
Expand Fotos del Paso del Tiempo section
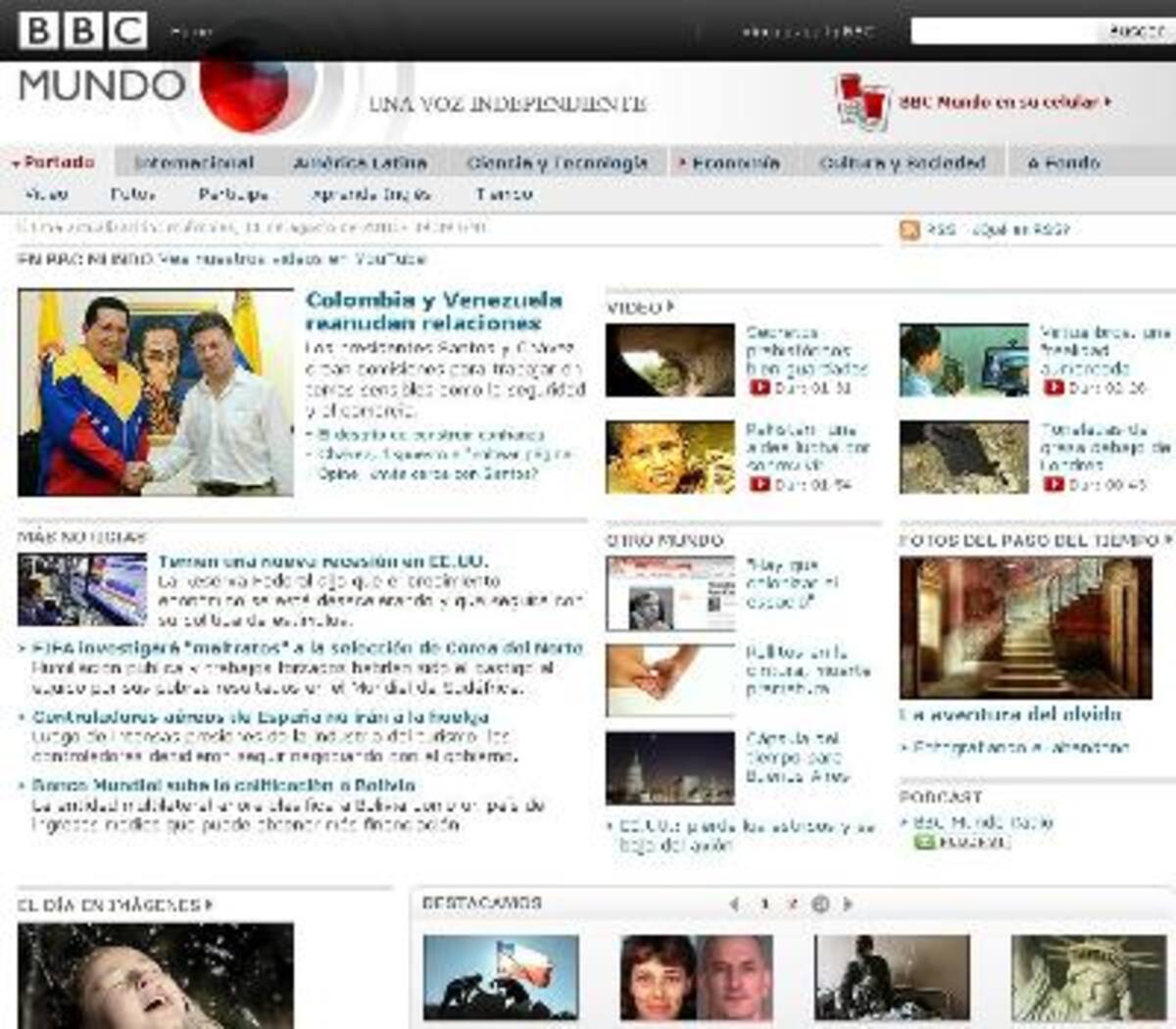1168,540
